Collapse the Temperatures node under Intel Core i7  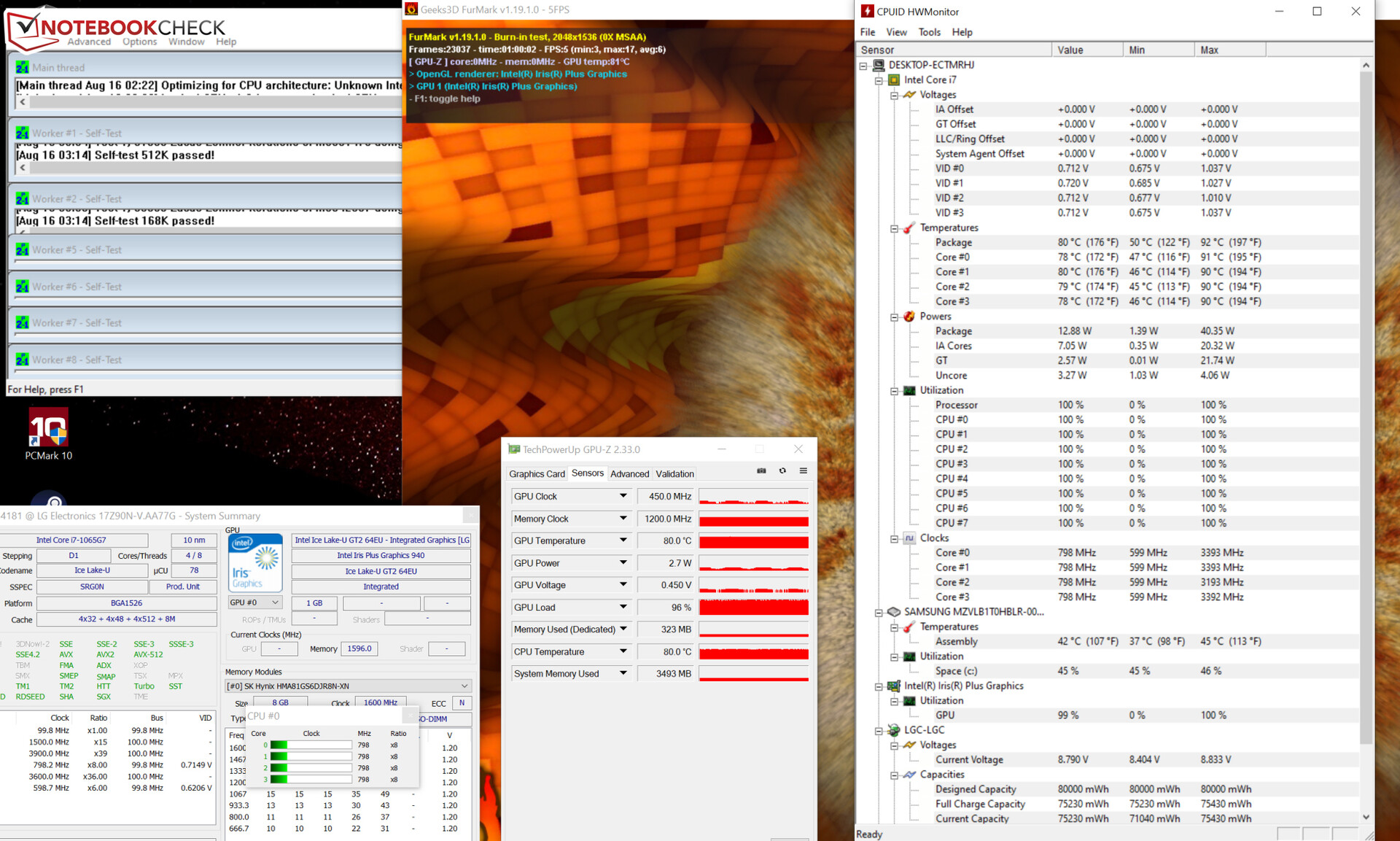point(894,228)
